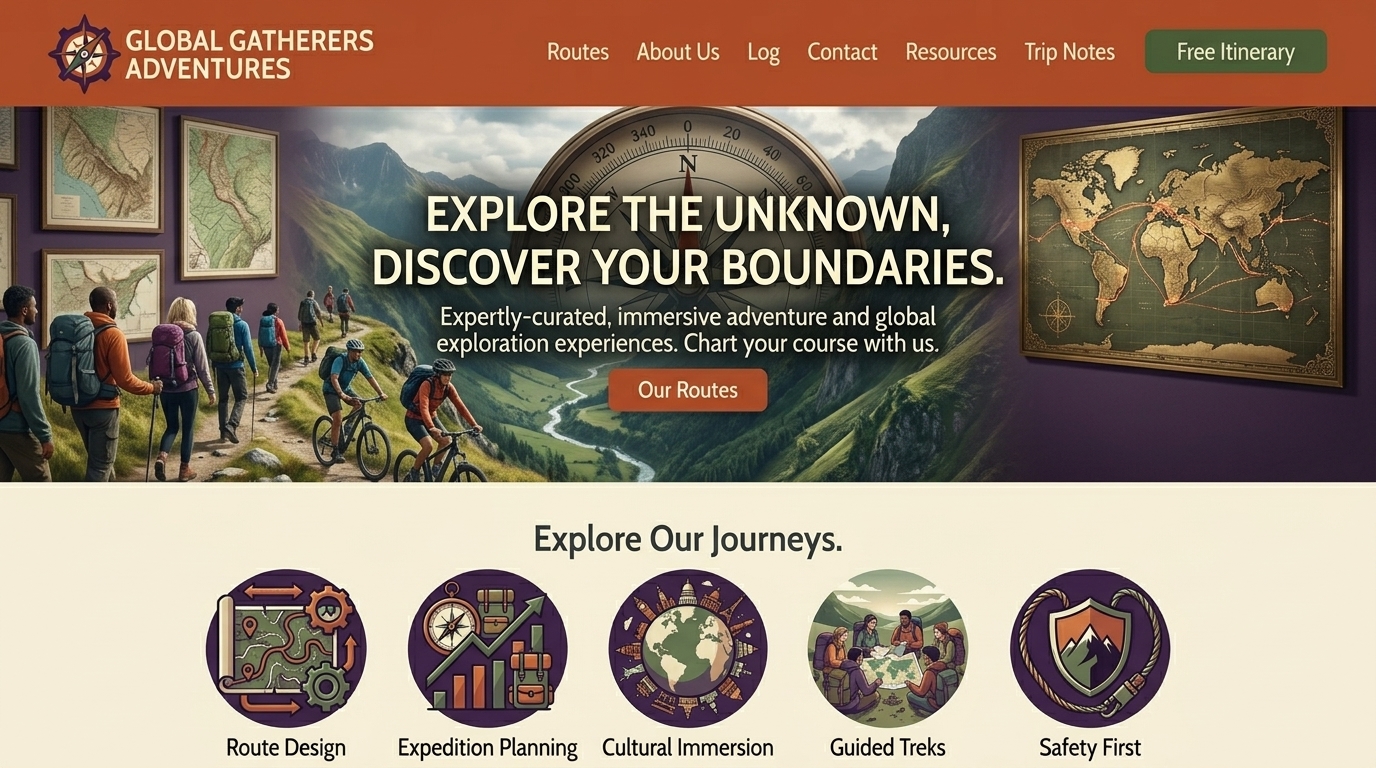
Task: Open the Expedition Planning text link
Action: click(488, 747)
